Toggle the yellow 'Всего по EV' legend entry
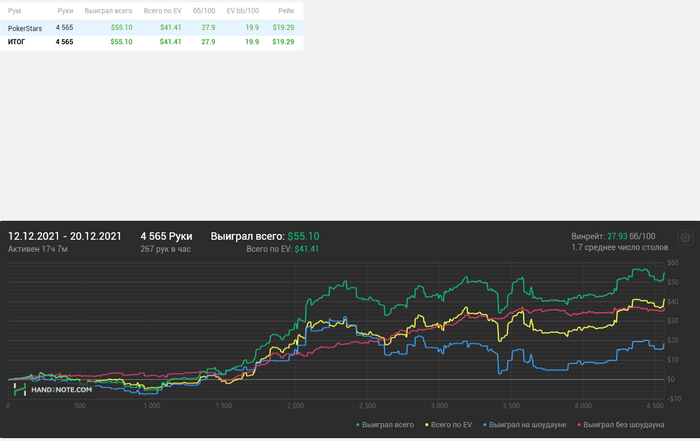The height and width of the screenshot is (441, 700). (448, 425)
